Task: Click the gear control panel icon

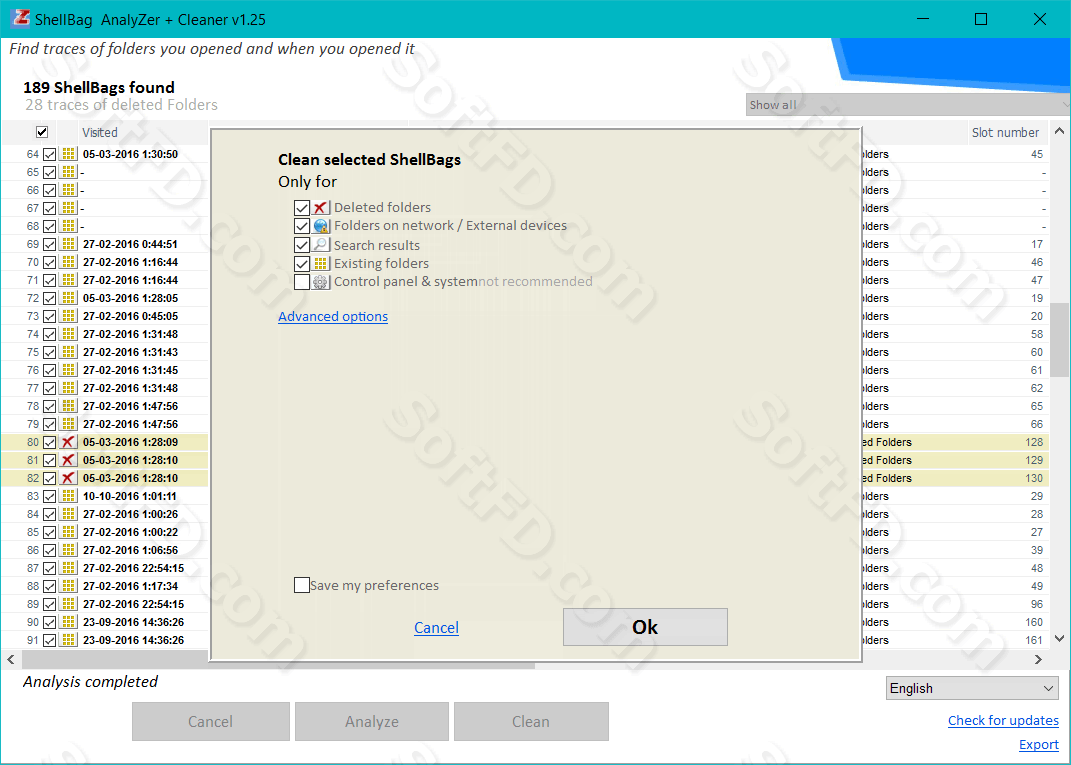Action: [320, 282]
